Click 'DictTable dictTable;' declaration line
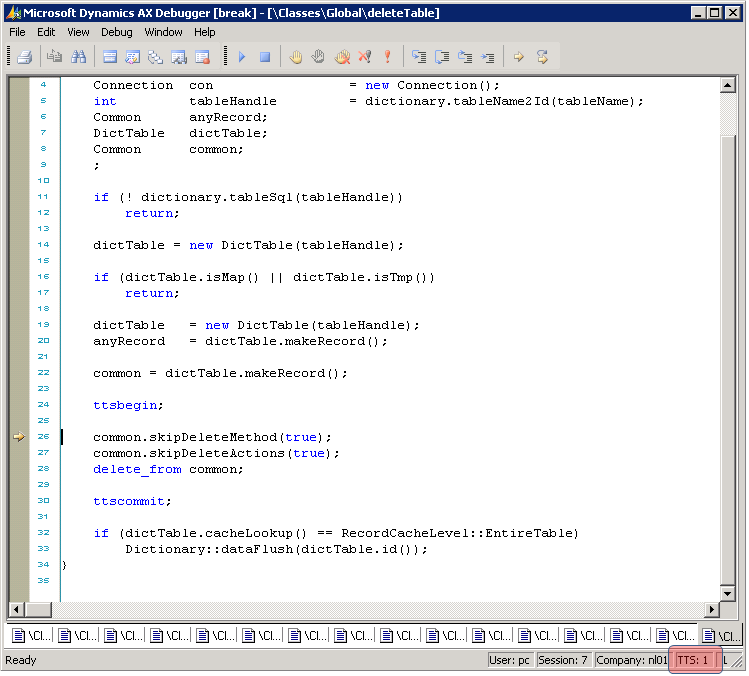 pos(180,133)
